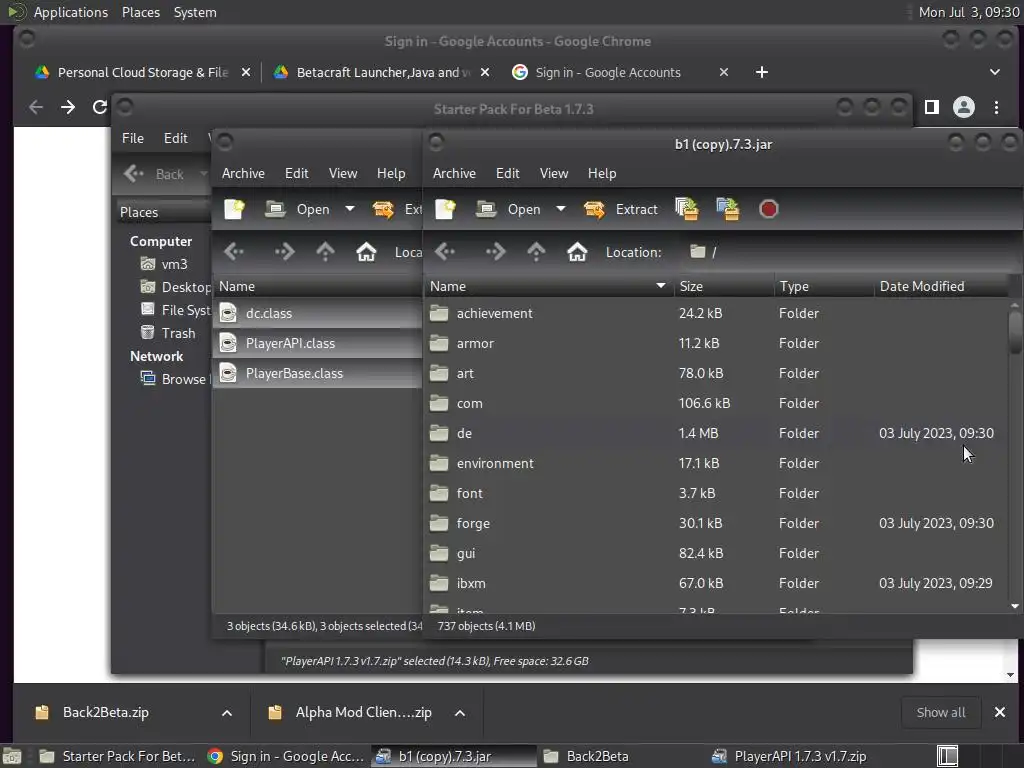The image size is (1024, 768).
Task: Click red Stop icon in archive toolbar
Action: (769, 209)
